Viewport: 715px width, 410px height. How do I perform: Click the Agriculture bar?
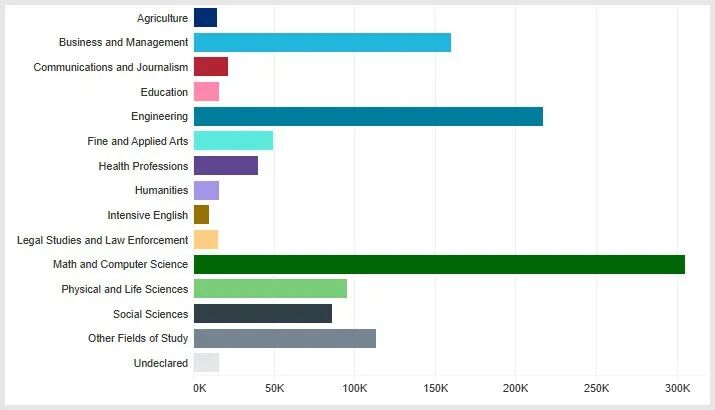click(x=205, y=18)
